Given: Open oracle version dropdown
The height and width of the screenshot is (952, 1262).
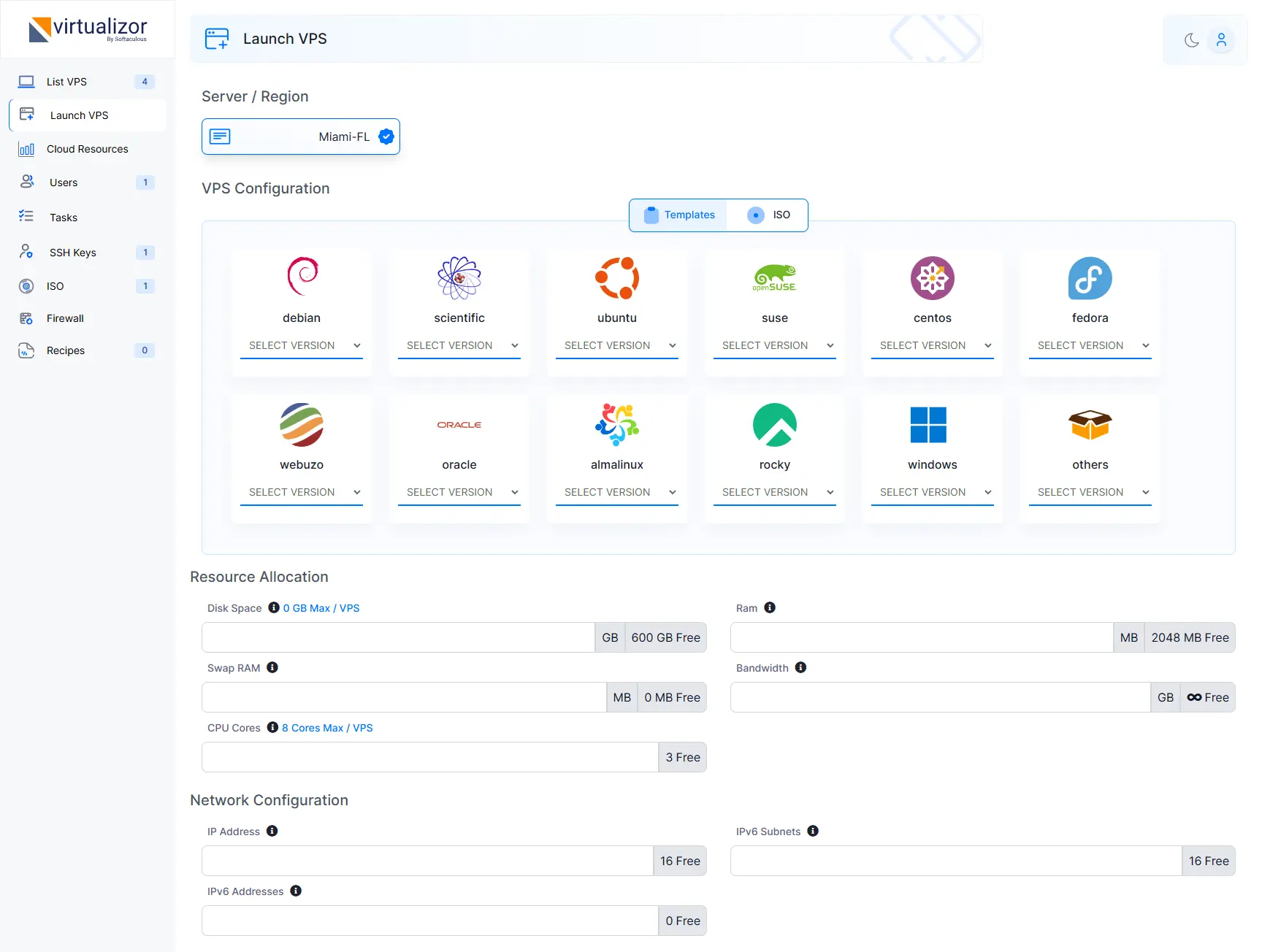Looking at the screenshot, I should [x=459, y=493].
